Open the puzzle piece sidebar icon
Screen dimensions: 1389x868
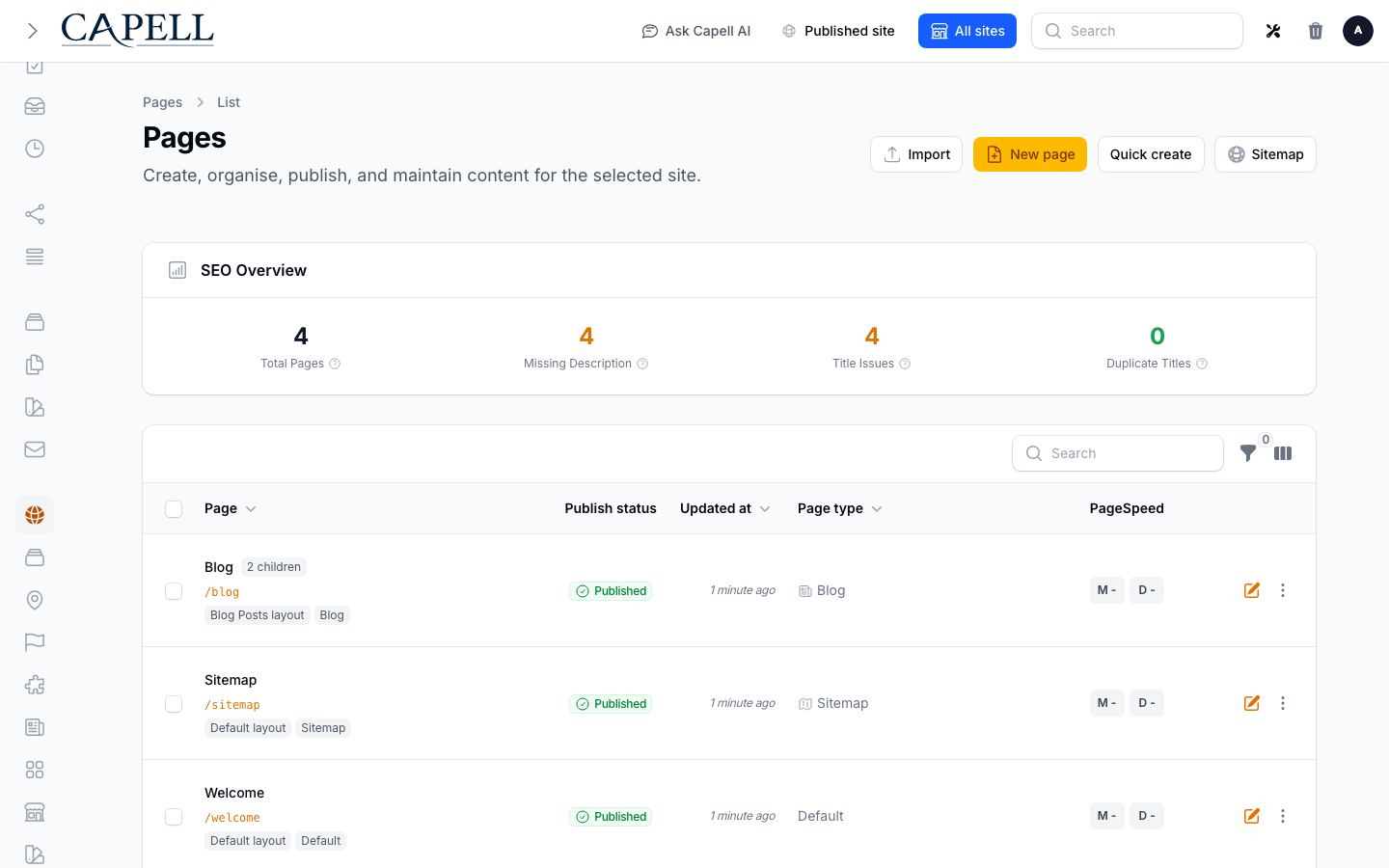tap(35, 685)
